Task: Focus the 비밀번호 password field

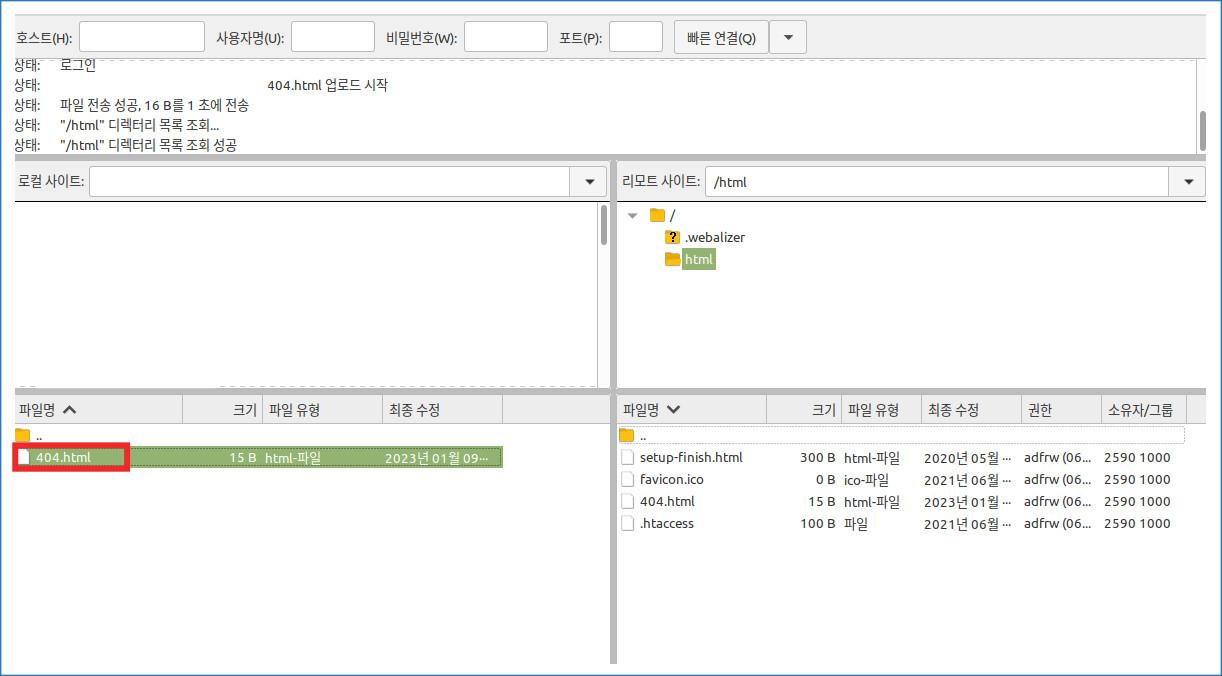Action: coord(505,38)
